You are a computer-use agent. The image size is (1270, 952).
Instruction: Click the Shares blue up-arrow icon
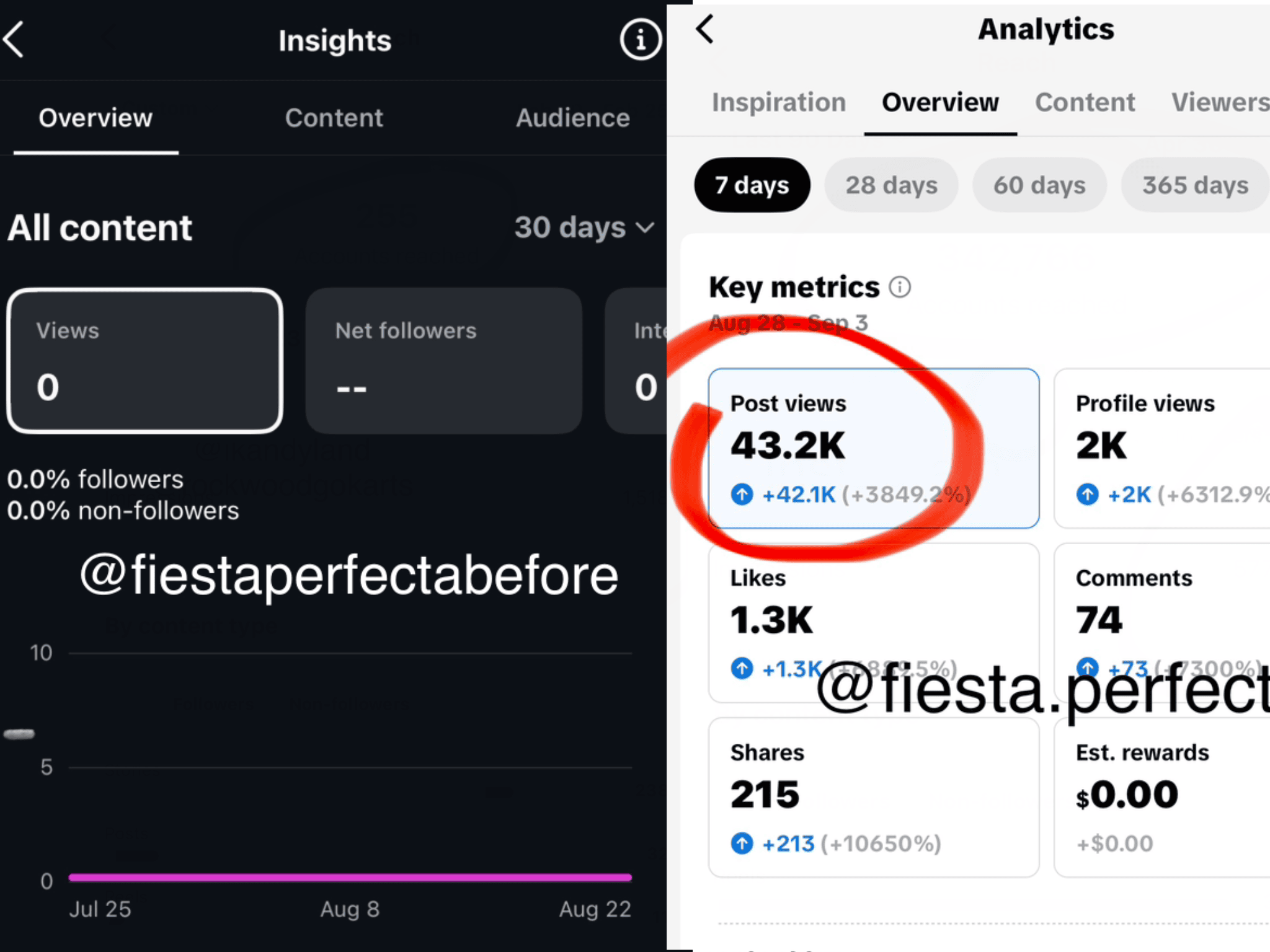point(742,844)
